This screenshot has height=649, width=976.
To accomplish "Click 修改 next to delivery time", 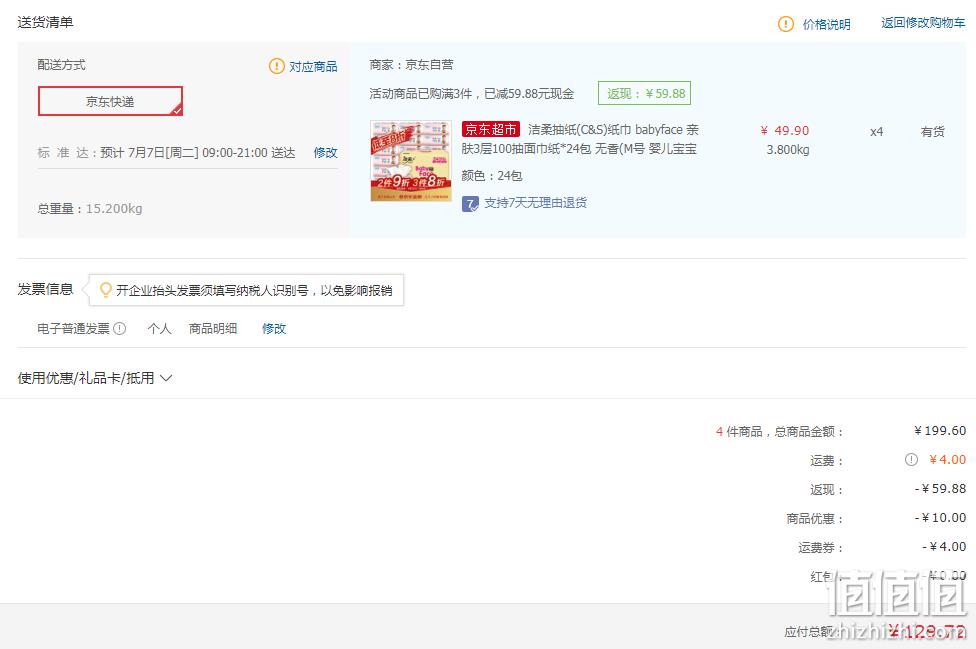I will click(x=326, y=152).
